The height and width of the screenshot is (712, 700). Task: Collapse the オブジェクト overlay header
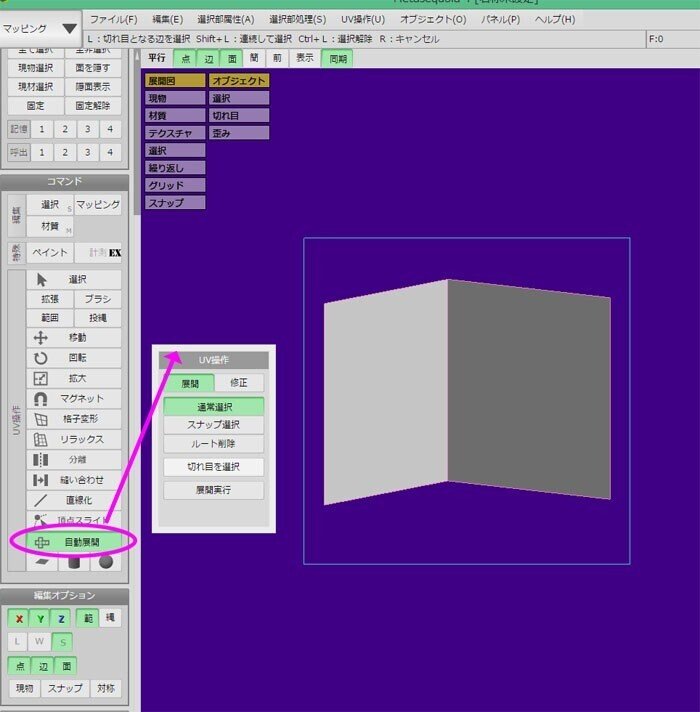coord(239,81)
